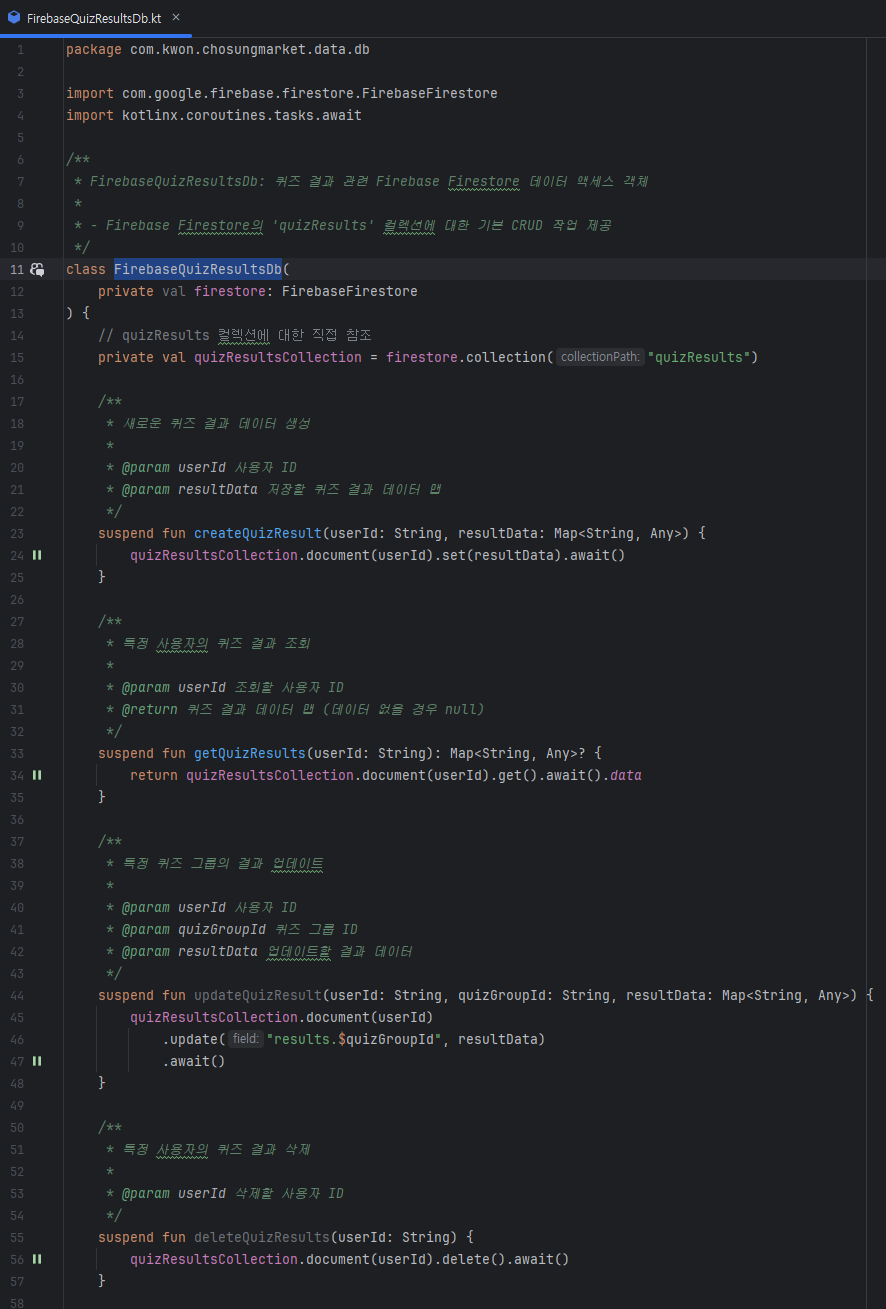886x1309 pixels.
Task: Click the comment on line 14
Action: [235, 335]
